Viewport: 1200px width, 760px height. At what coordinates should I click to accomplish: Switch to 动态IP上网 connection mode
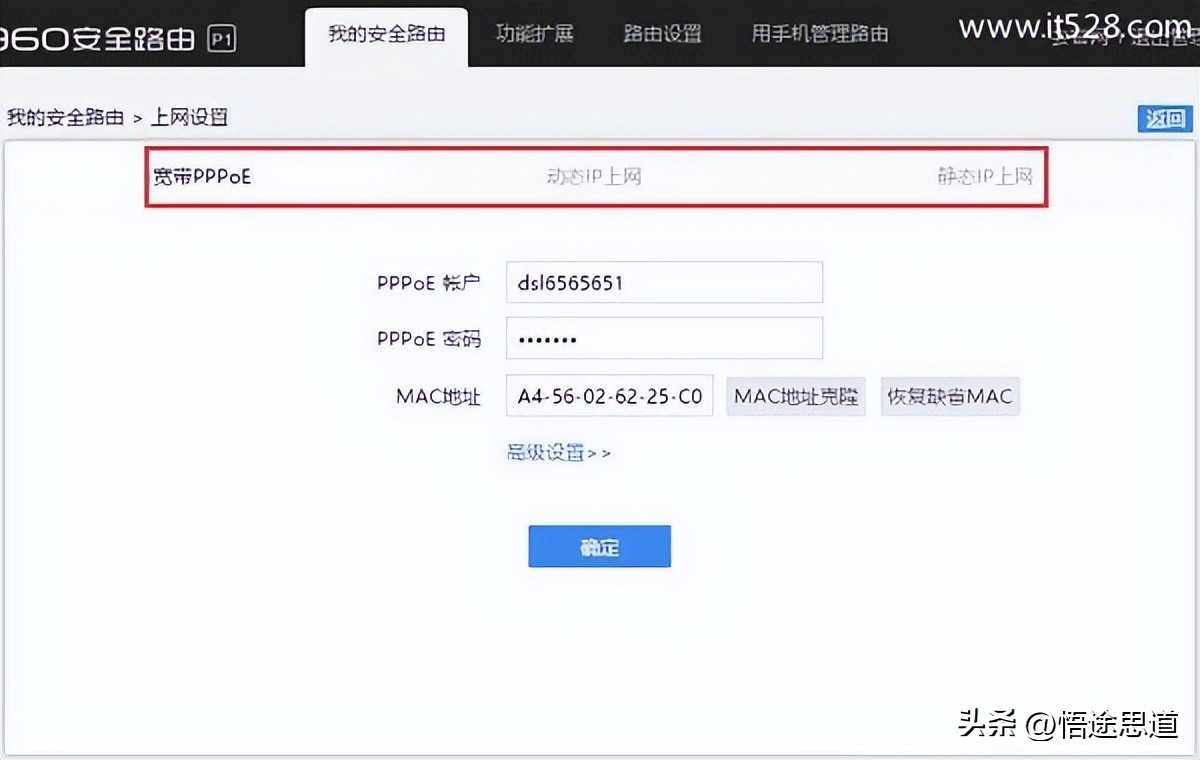point(595,176)
